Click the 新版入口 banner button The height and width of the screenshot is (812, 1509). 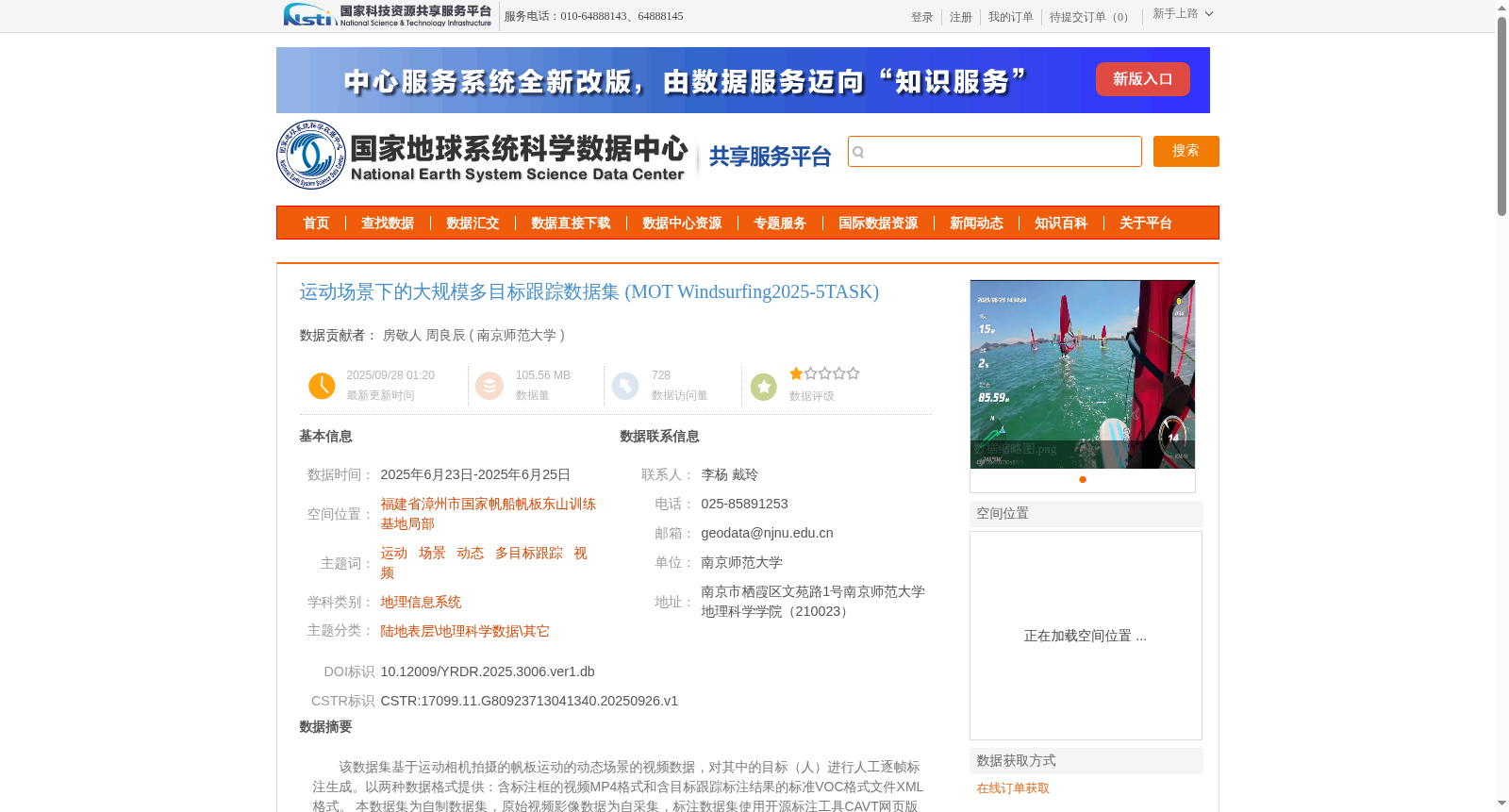[1142, 79]
